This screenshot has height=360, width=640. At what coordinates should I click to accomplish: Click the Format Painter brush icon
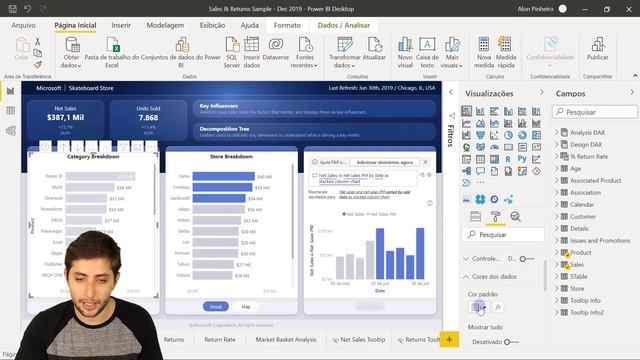(38, 64)
